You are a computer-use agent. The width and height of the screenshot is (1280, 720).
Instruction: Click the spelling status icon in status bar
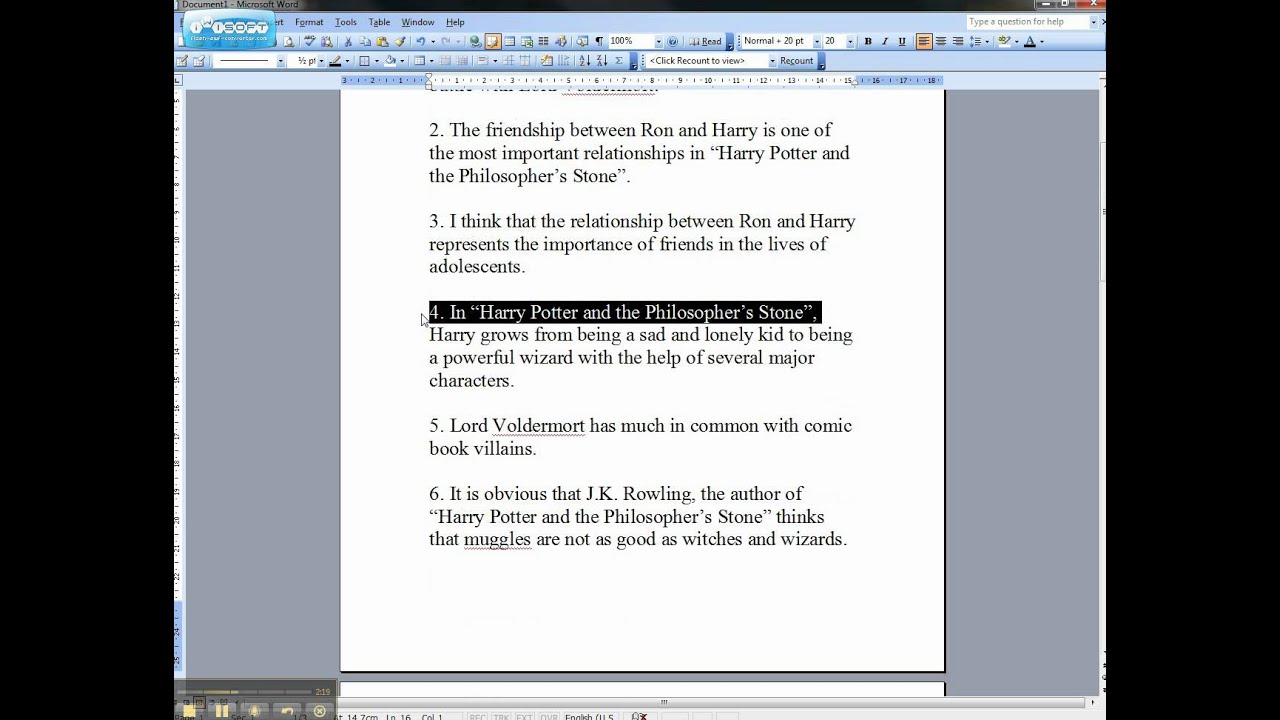(x=640, y=716)
